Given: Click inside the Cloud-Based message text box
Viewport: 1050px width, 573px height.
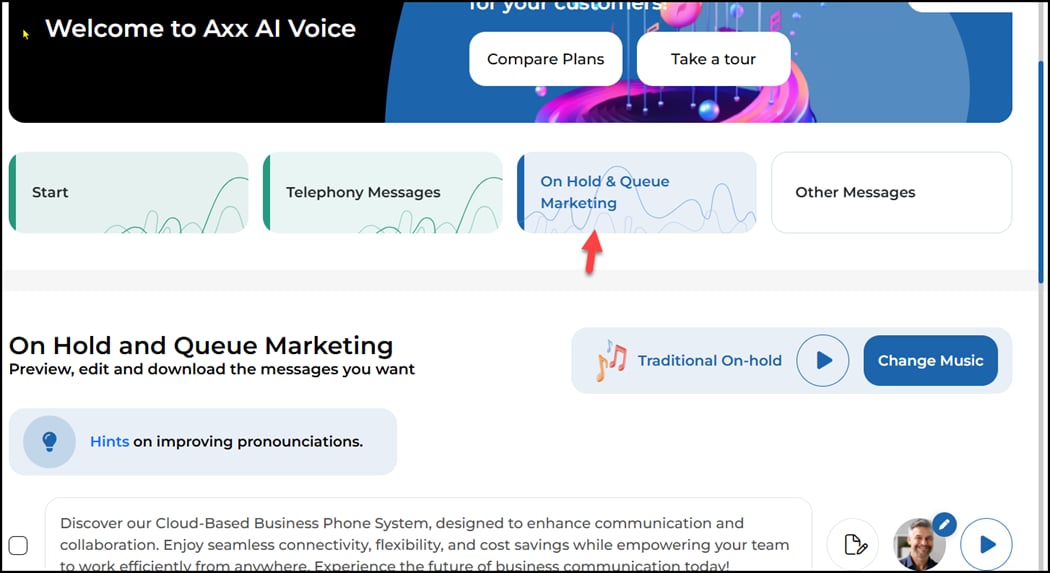Looking at the screenshot, I should point(428,535).
